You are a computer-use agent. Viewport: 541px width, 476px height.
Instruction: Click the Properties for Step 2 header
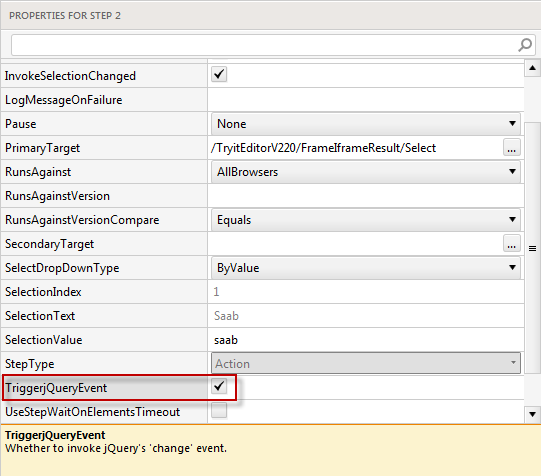[x=65, y=16]
